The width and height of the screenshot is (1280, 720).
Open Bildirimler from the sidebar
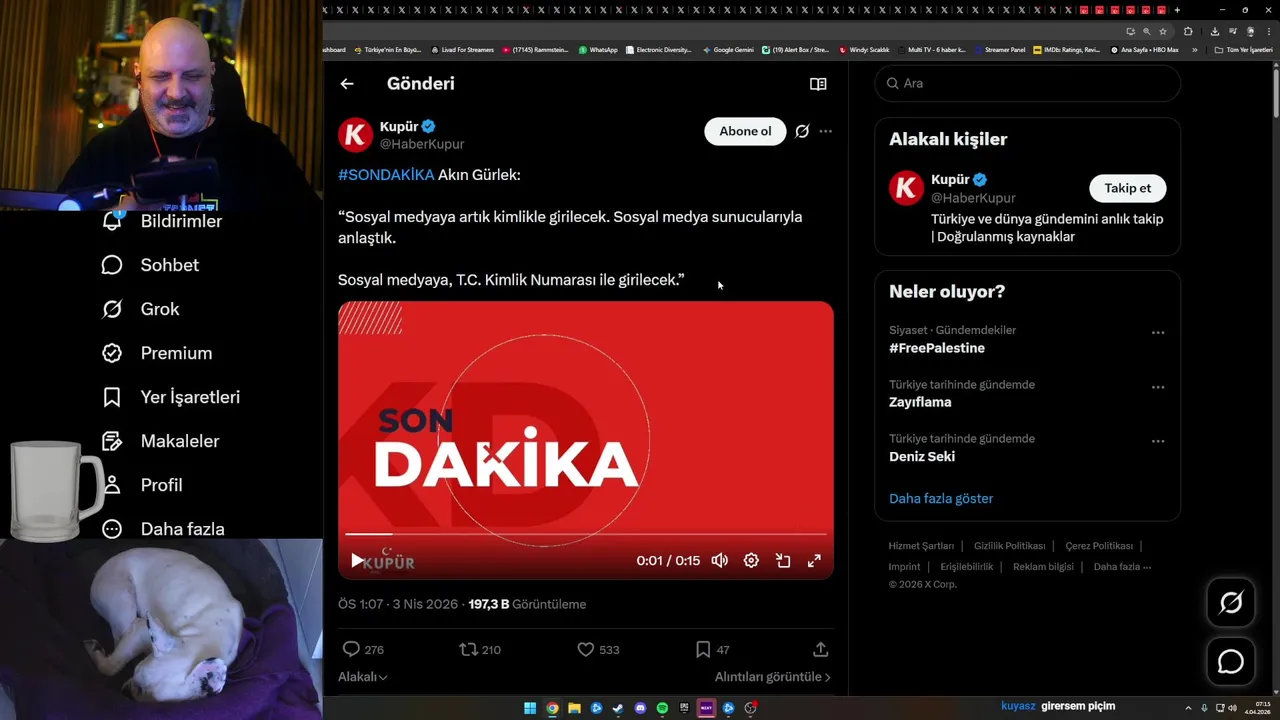[x=162, y=221]
